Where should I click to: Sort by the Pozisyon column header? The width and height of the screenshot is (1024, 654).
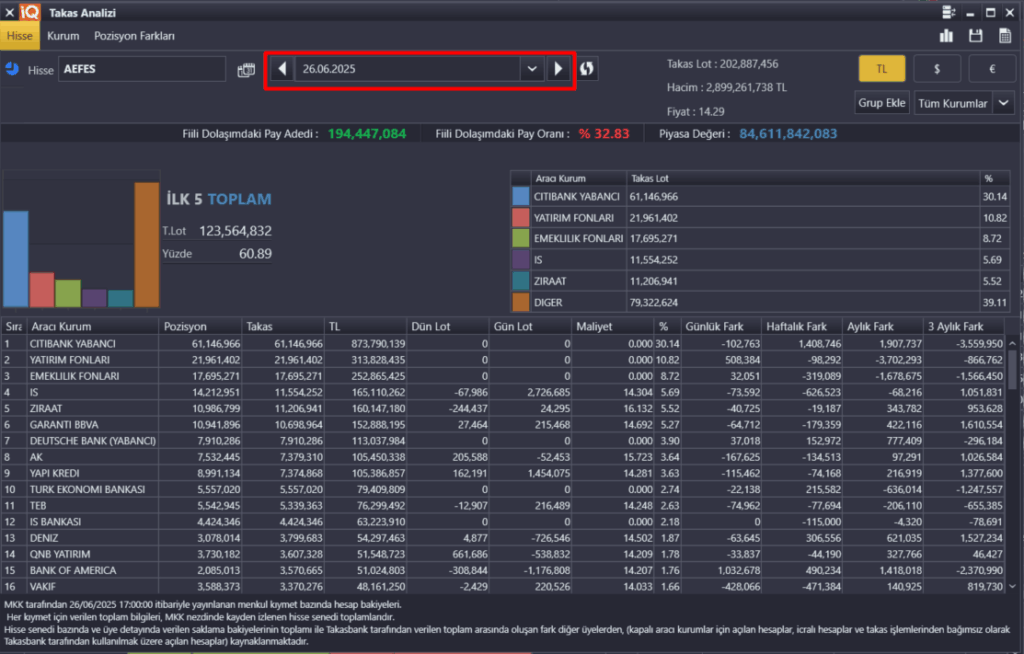[200, 326]
